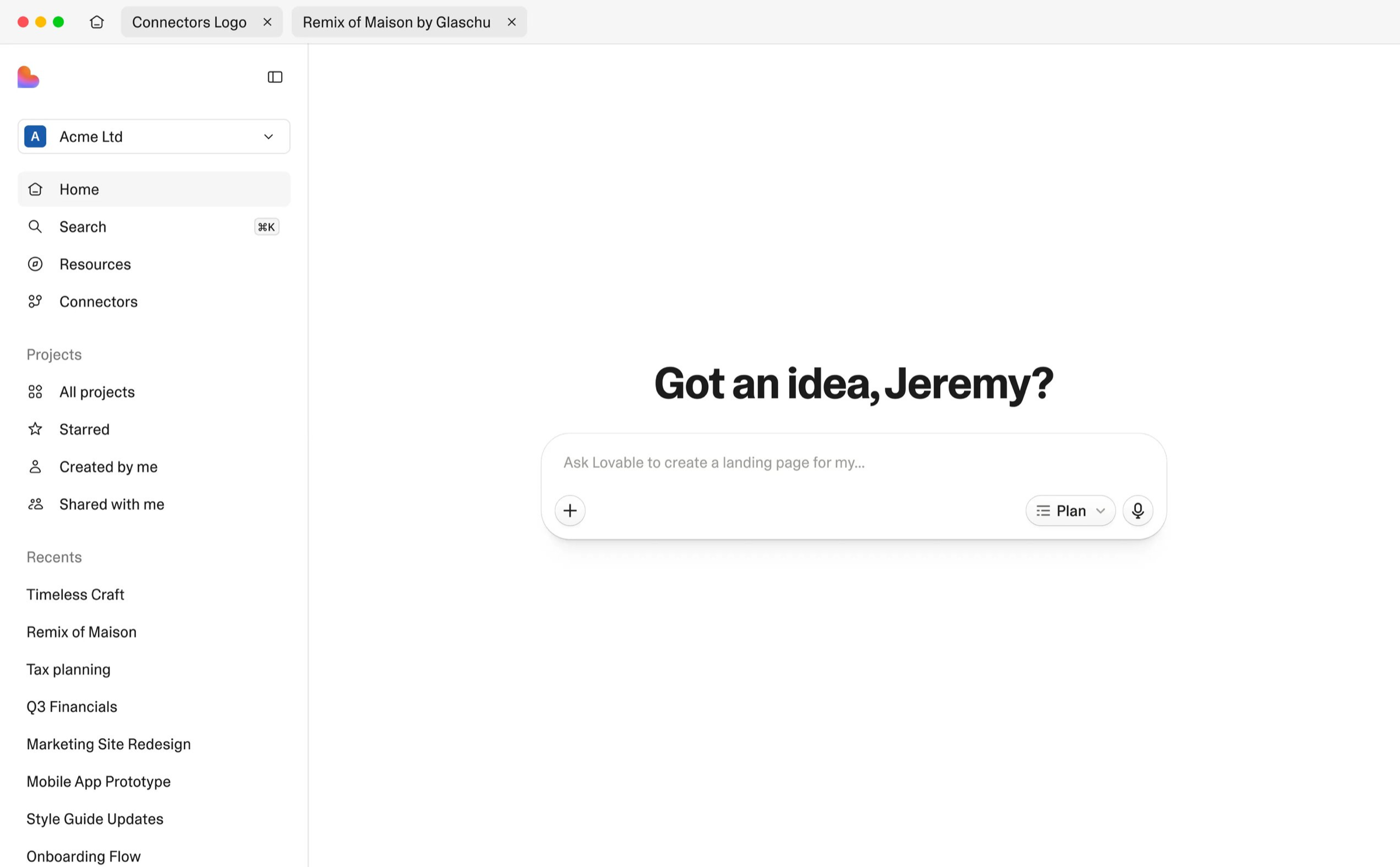Focus the Ask Lovable prompt field

[853, 463]
